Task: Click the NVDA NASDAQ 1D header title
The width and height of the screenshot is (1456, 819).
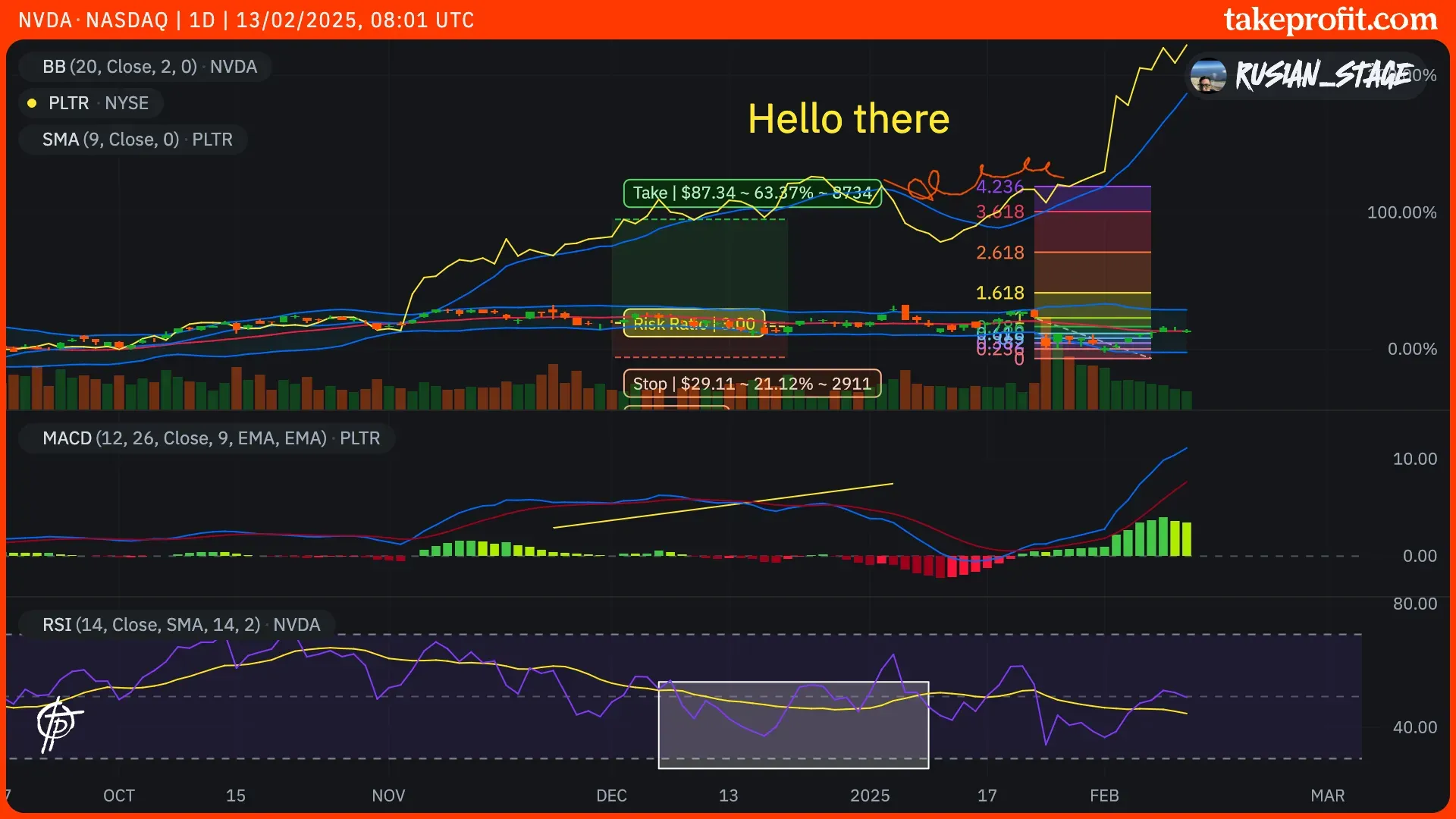Action: click(x=246, y=20)
